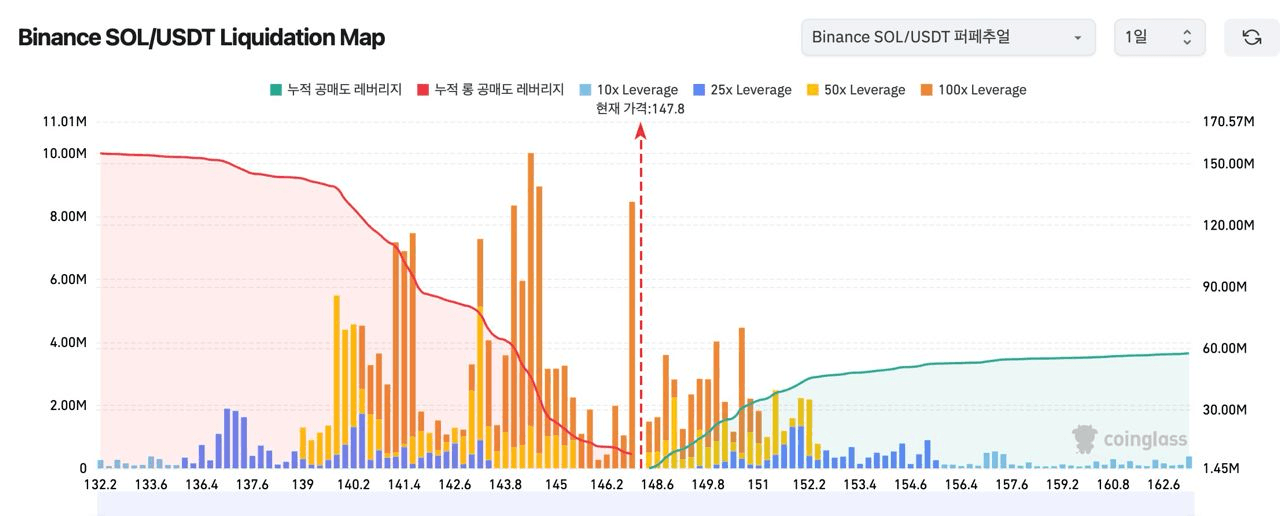The height and width of the screenshot is (516, 1280).
Task: Click the 10.00M left axis label
Action: tap(63, 153)
